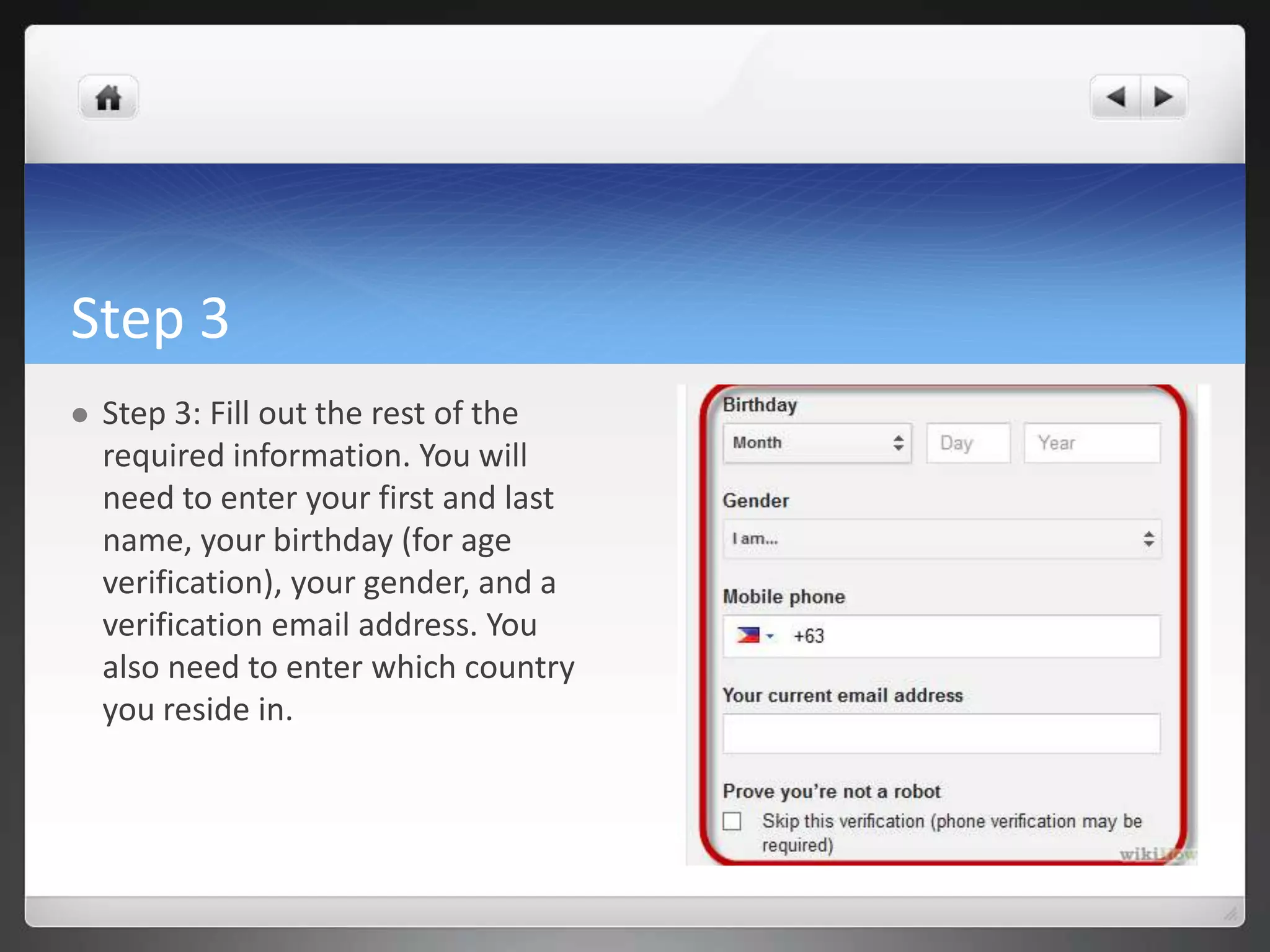Viewport: 1270px width, 952px height.
Task: Click the 'Birthday' label
Action: click(760, 405)
